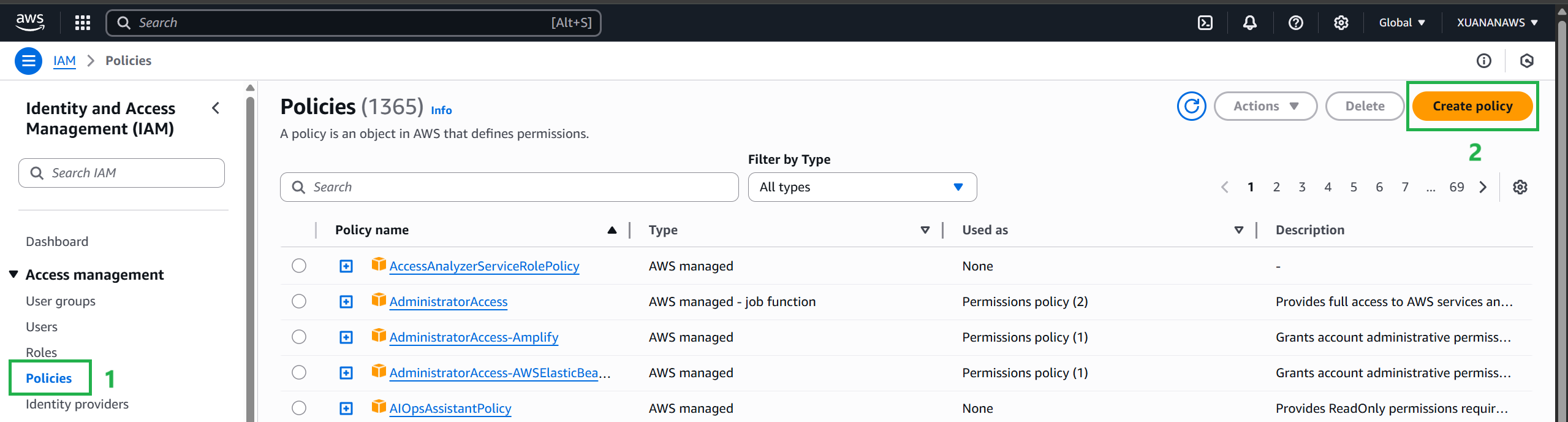Collapse the IAM navigation panel
1568x422 pixels.
pyautogui.click(x=216, y=109)
